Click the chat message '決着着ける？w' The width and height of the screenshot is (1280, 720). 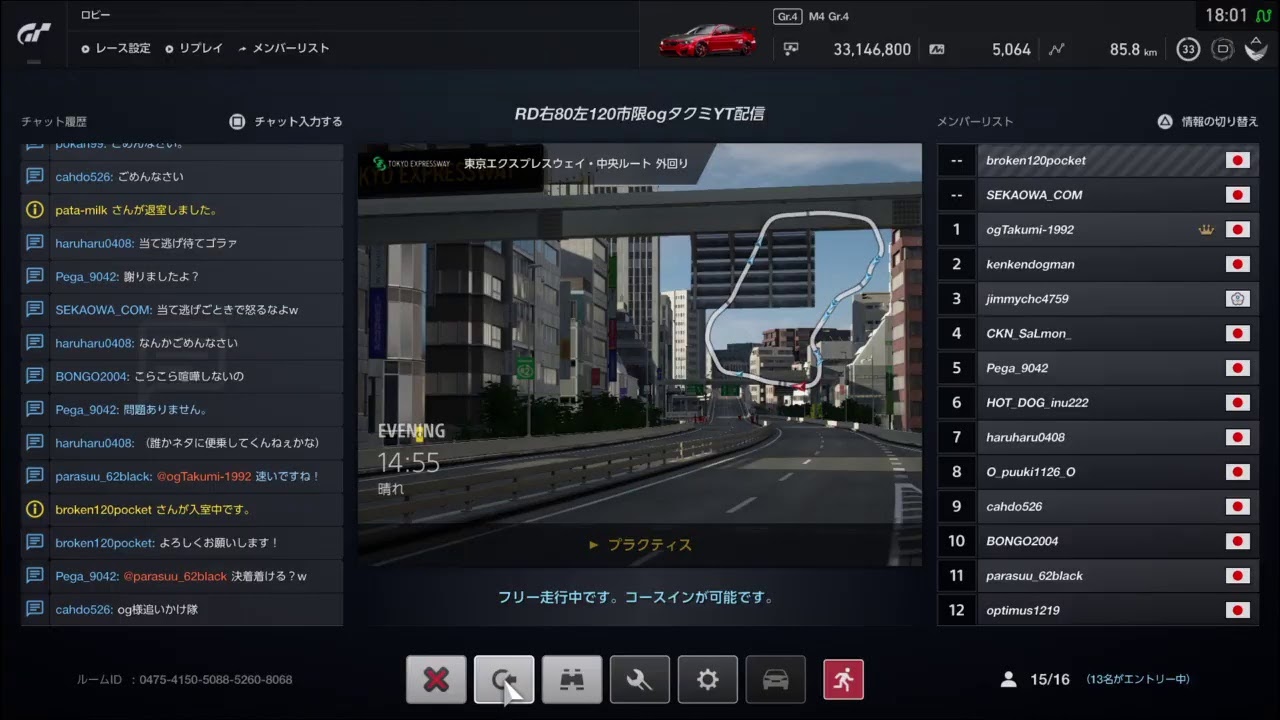tap(269, 576)
